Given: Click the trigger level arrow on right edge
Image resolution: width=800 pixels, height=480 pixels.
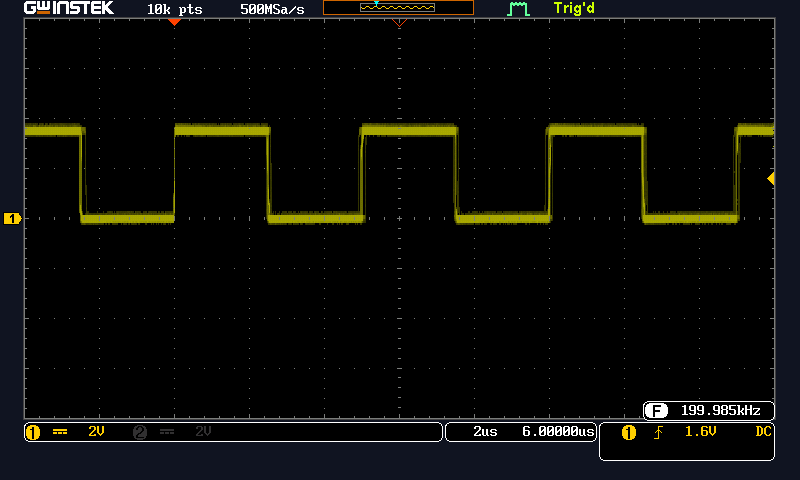Looking at the screenshot, I should (771, 178).
